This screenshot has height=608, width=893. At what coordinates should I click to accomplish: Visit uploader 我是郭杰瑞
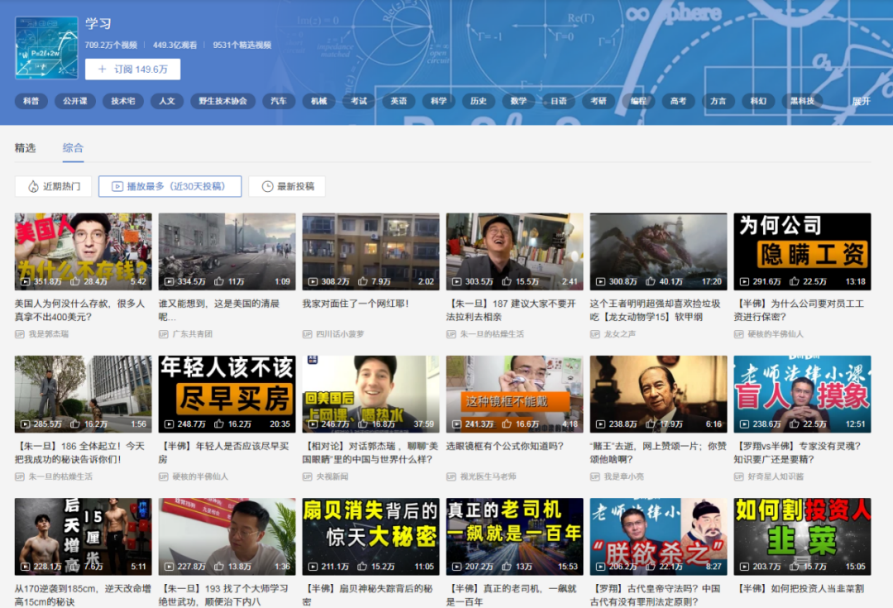(48, 334)
